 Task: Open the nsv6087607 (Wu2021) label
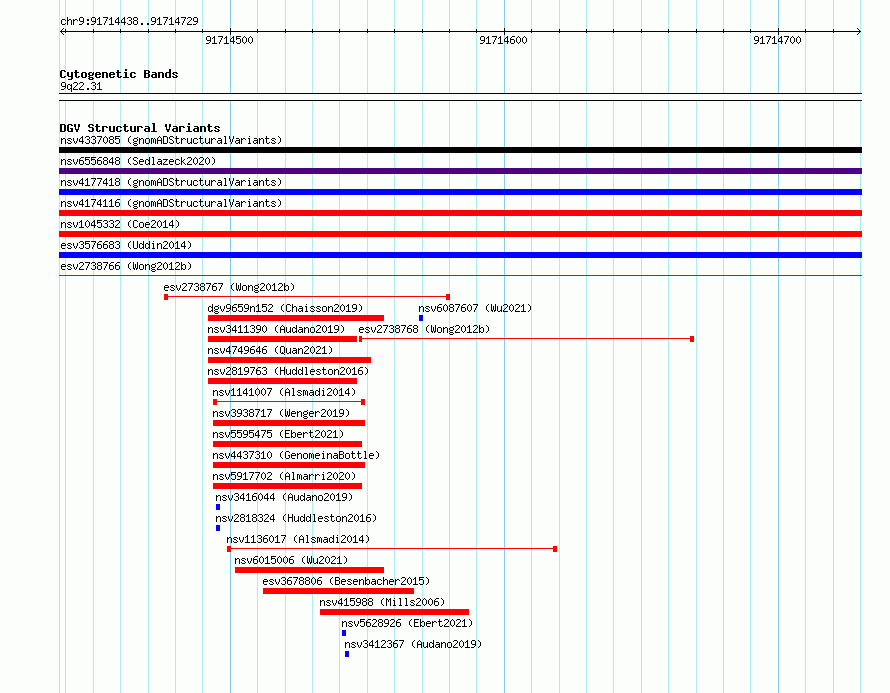pyautogui.click(x=475, y=308)
